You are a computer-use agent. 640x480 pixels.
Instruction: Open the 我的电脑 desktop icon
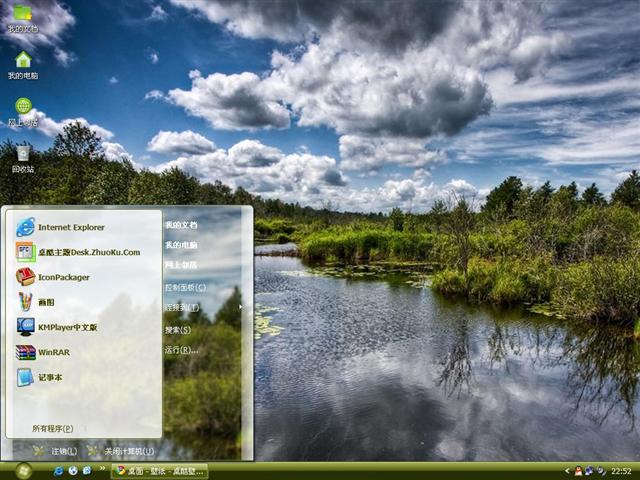[23, 64]
